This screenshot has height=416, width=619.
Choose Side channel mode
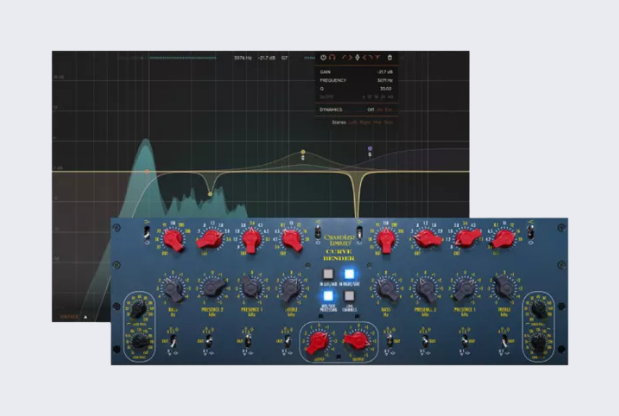point(388,122)
